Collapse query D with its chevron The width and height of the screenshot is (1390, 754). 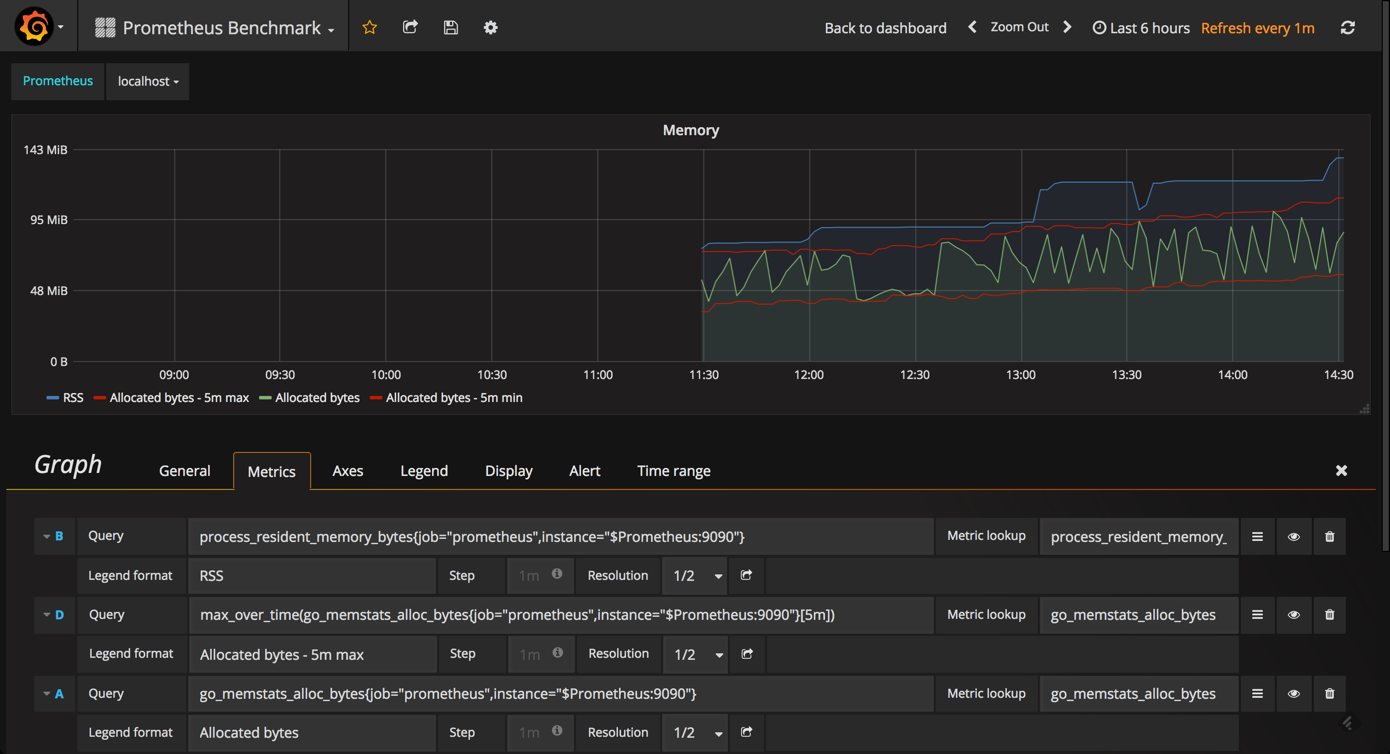[x=45, y=614]
